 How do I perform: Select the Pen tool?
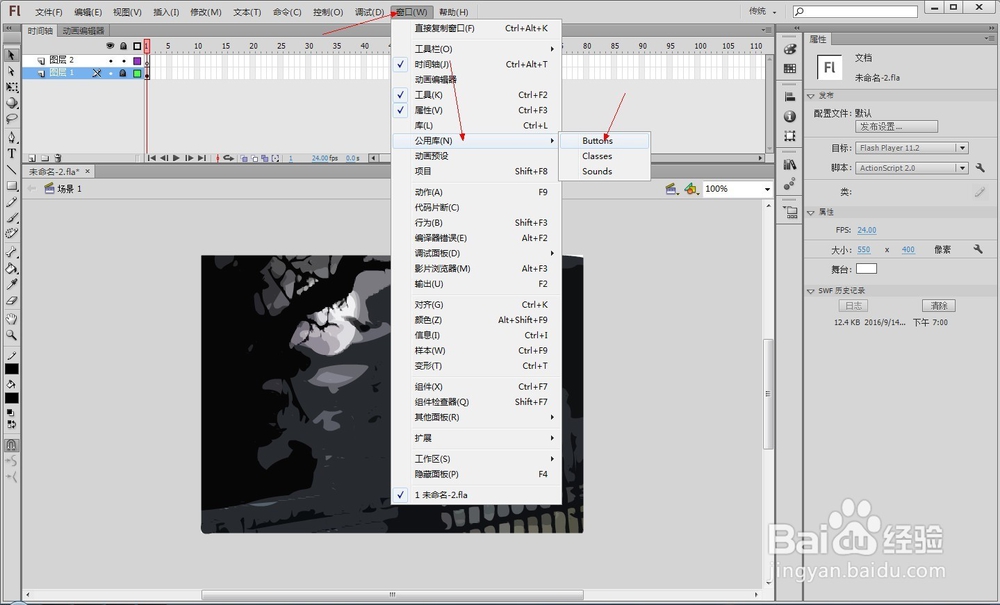coord(11,137)
